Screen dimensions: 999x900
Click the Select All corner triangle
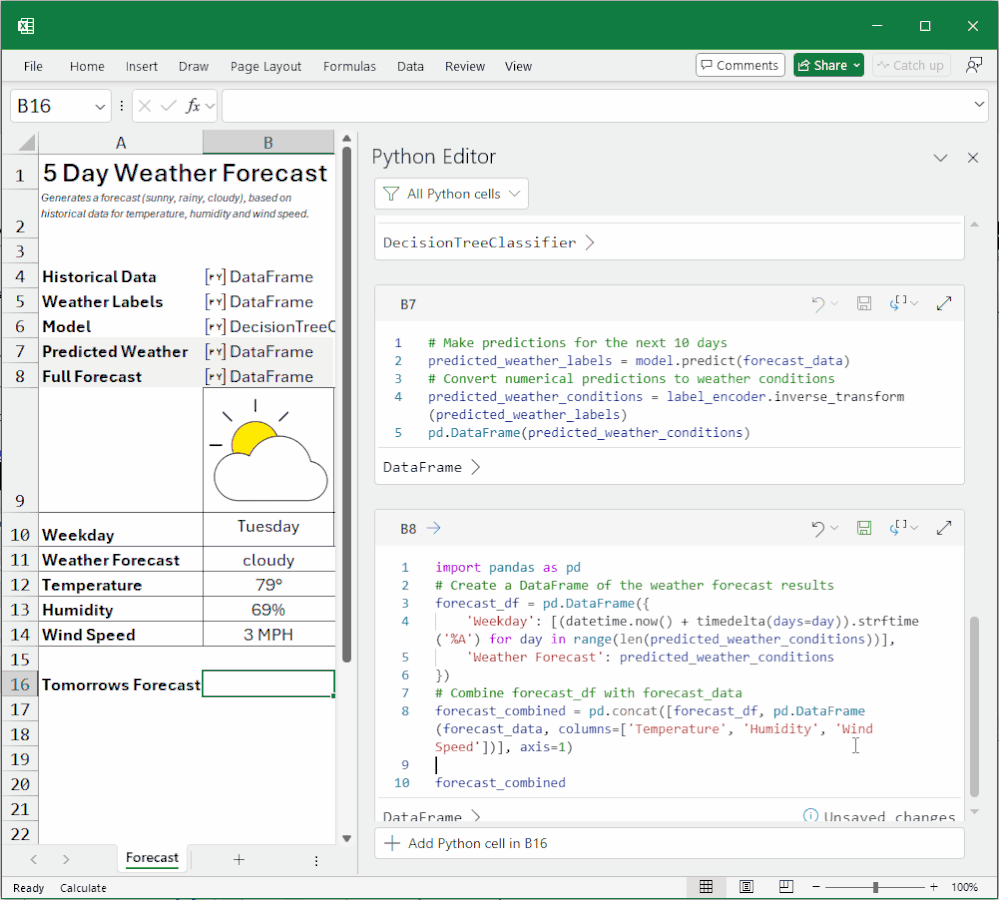click(x=25, y=142)
